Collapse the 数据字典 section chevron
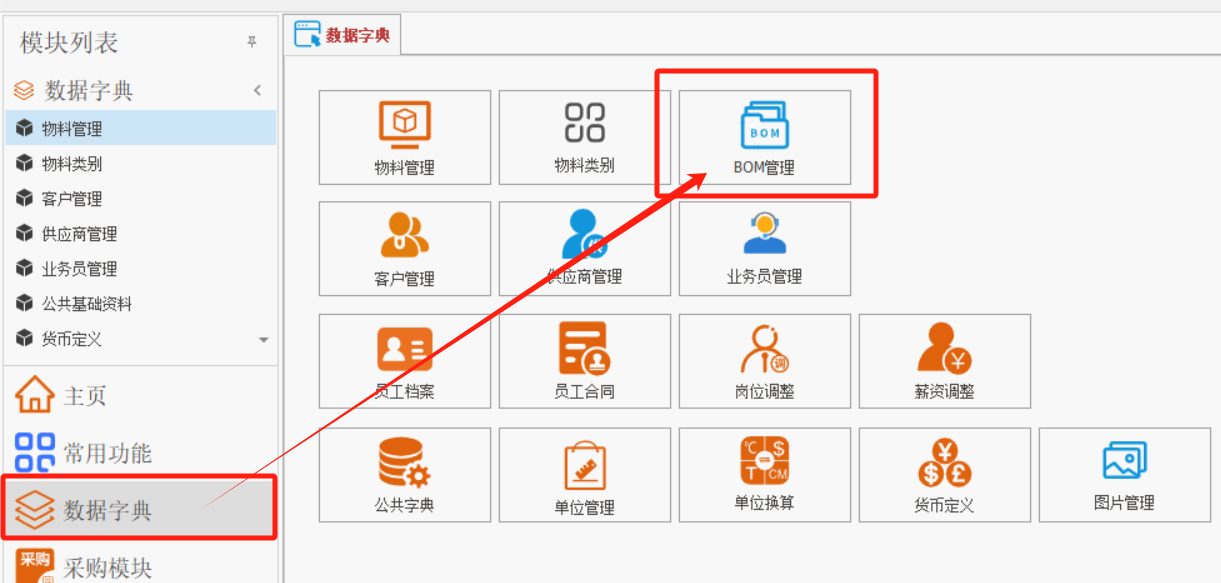Image resolution: width=1221 pixels, height=583 pixels. (x=257, y=90)
